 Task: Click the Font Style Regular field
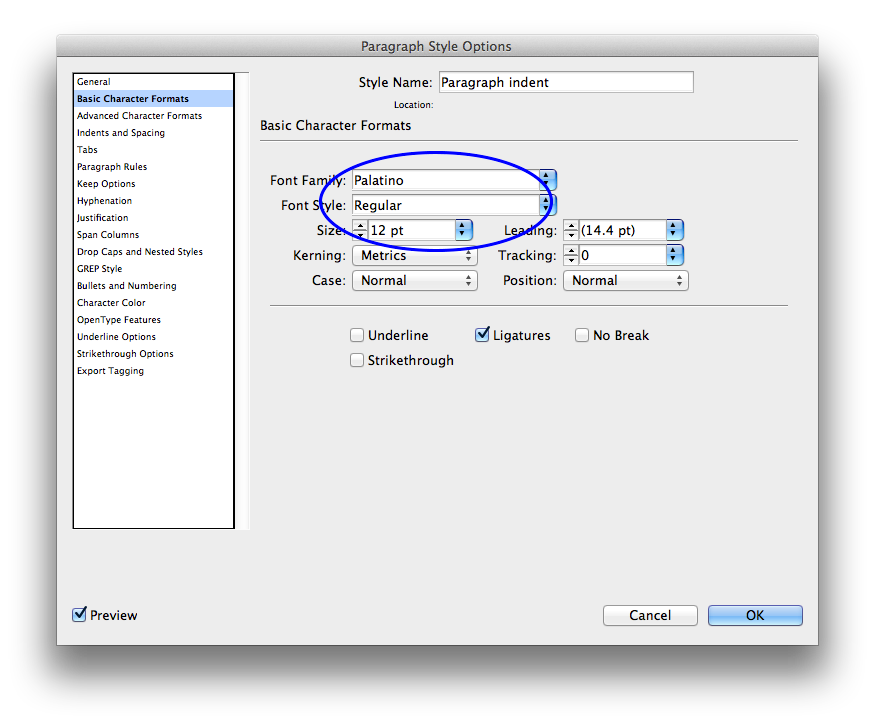pos(446,205)
